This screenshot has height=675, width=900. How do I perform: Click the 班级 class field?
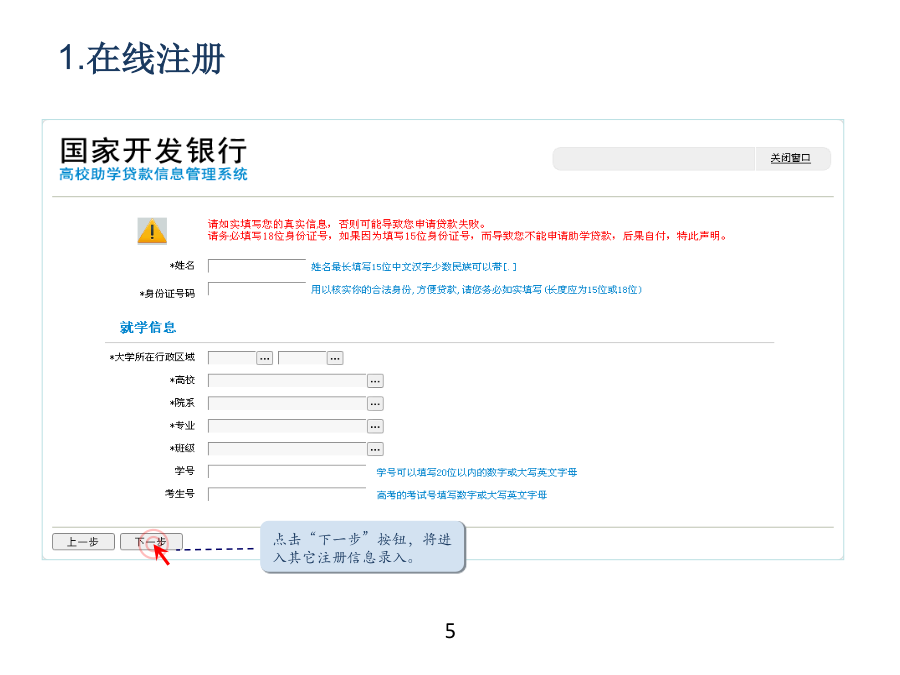[287, 449]
